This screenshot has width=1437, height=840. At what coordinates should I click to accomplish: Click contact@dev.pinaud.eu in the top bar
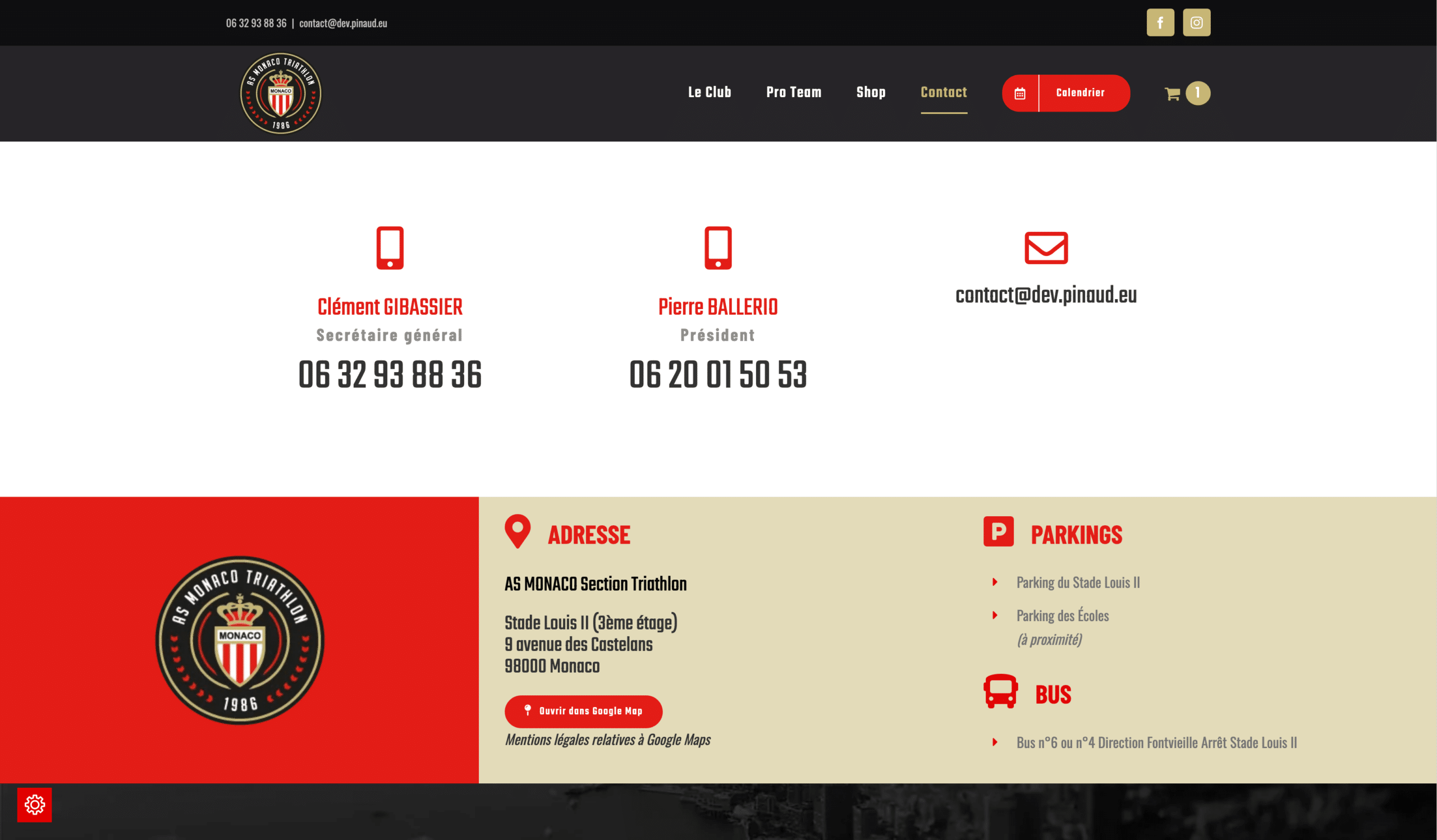(344, 24)
